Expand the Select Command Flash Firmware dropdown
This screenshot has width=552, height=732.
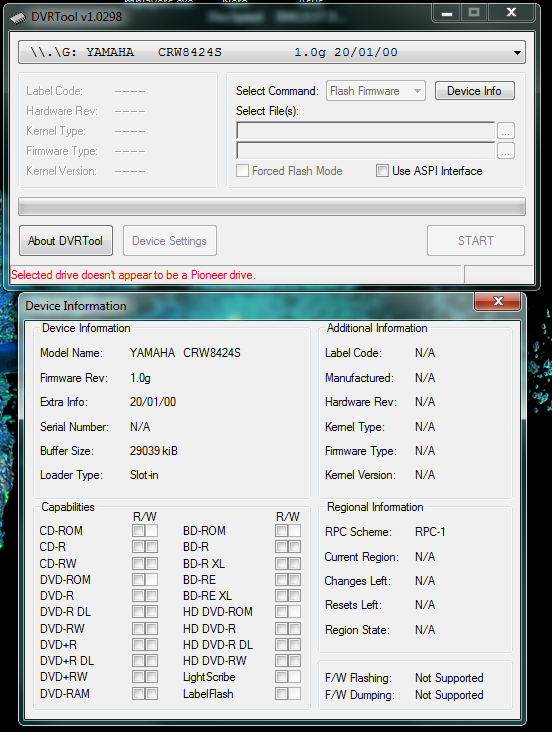[375, 91]
